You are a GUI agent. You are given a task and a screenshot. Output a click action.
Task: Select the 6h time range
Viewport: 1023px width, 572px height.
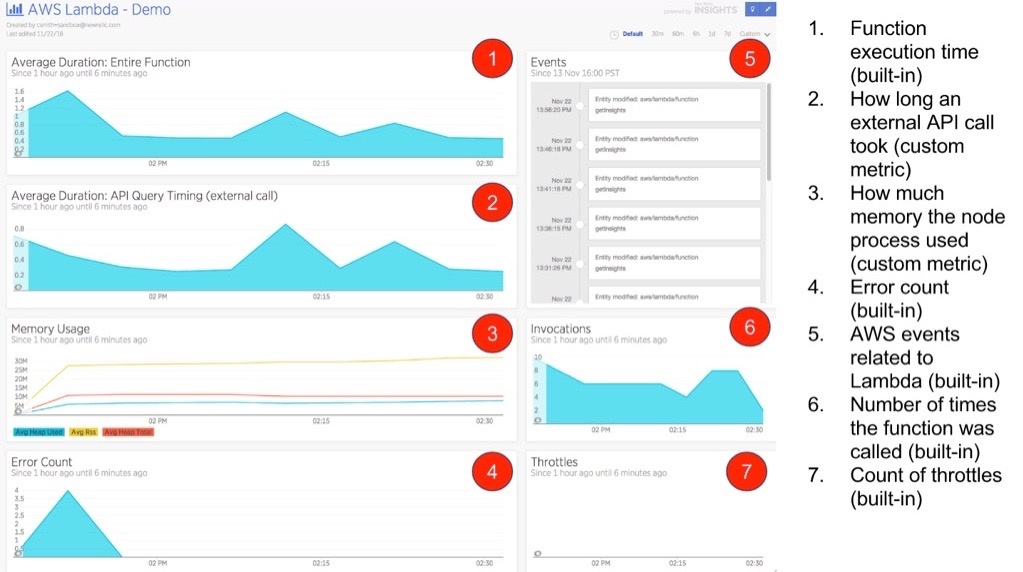click(x=696, y=34)
